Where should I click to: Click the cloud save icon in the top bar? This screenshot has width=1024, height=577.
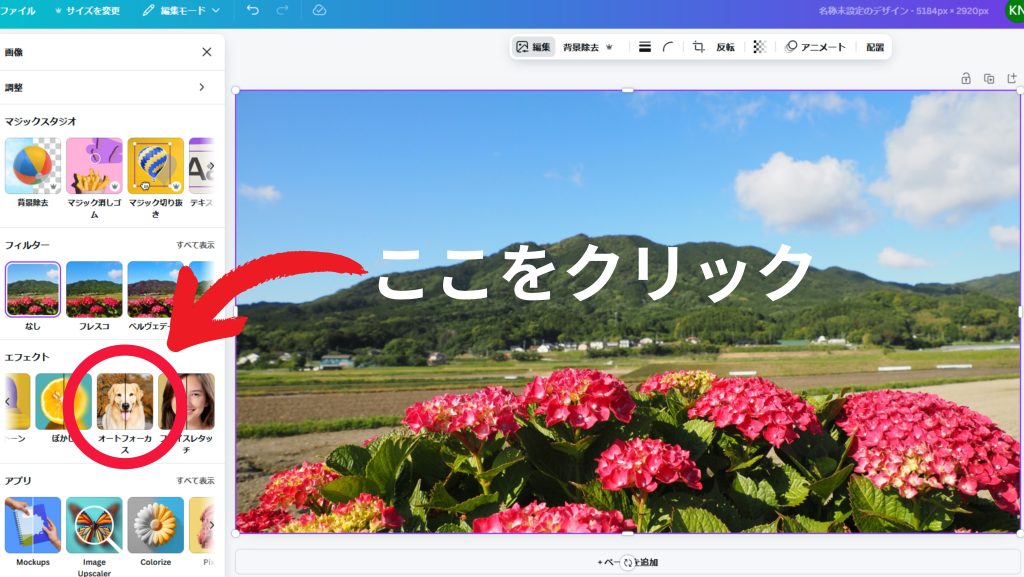pos(319,10)
